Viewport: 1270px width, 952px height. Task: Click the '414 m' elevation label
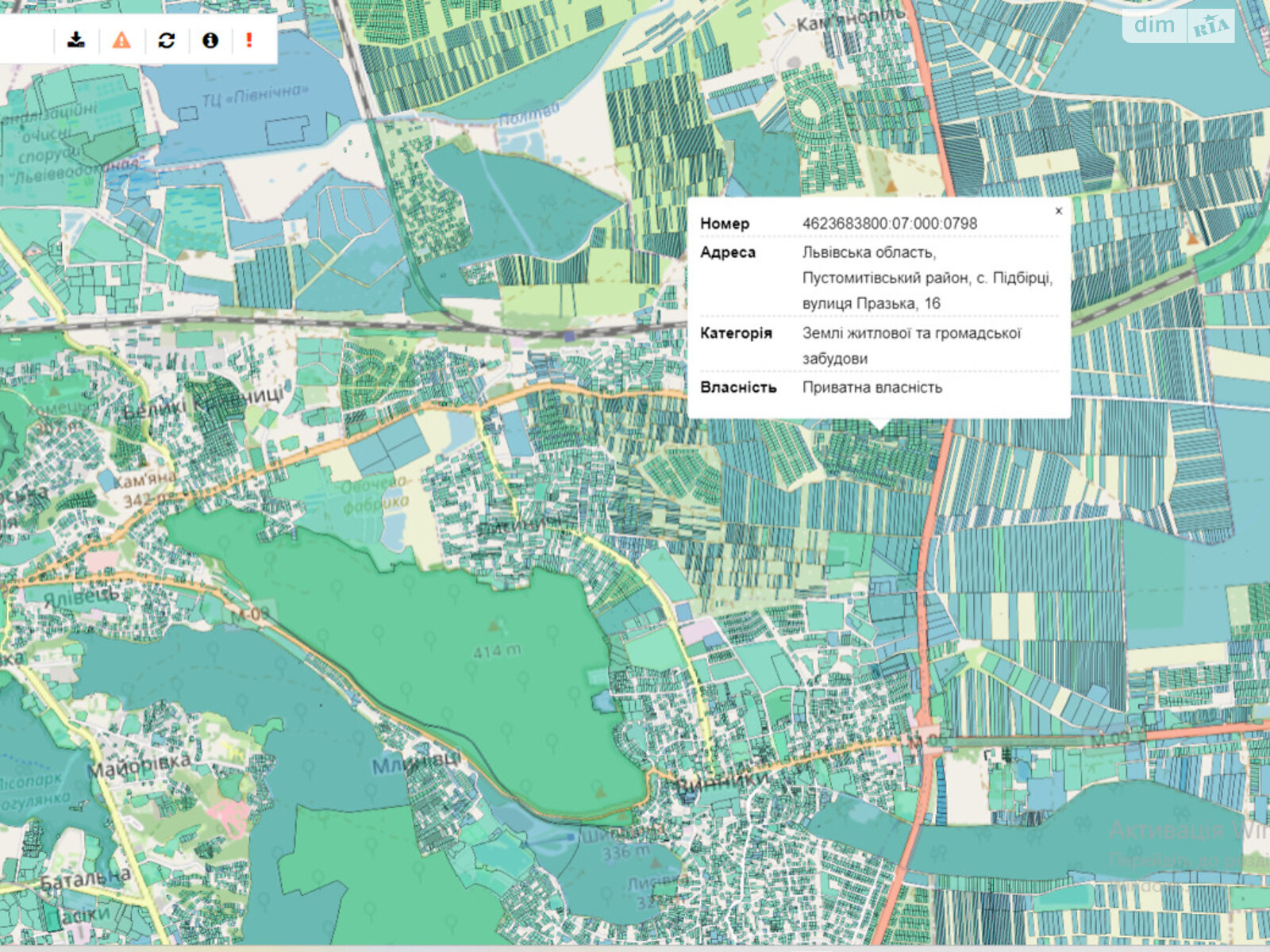coord(497,651)
